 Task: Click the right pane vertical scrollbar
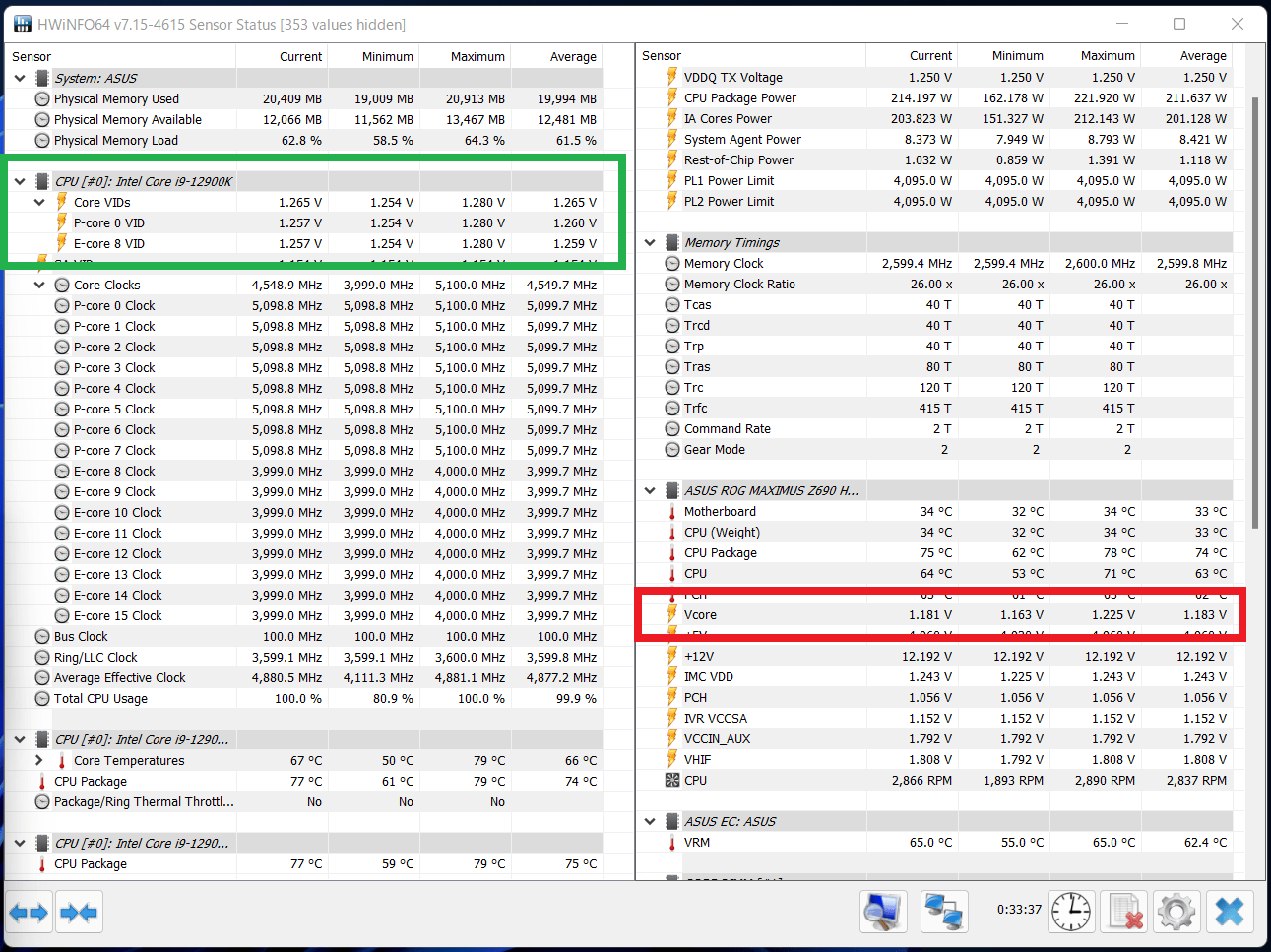click(1255, 313)
